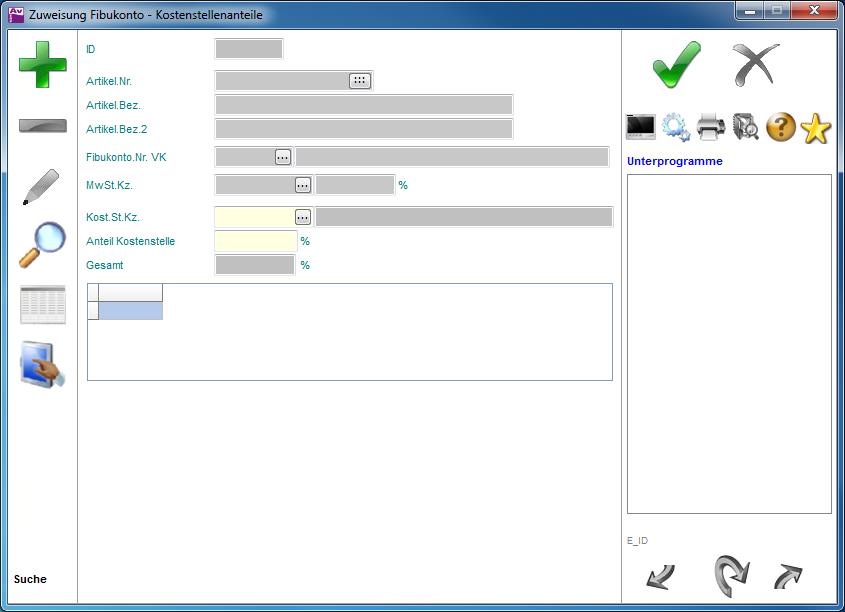
Task: Click the touchscreen hand icon in sidebar
Action: 43,365
